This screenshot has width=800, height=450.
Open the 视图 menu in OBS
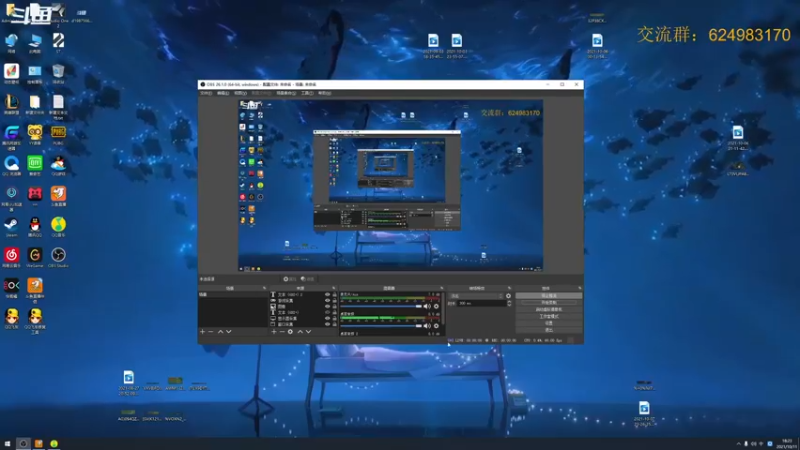tap(240, 93)
